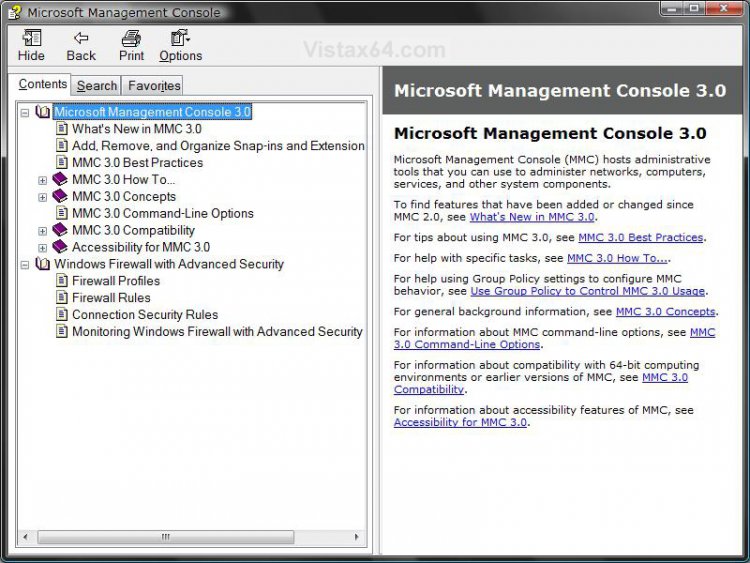Open the Options toolbar menu

180,46
